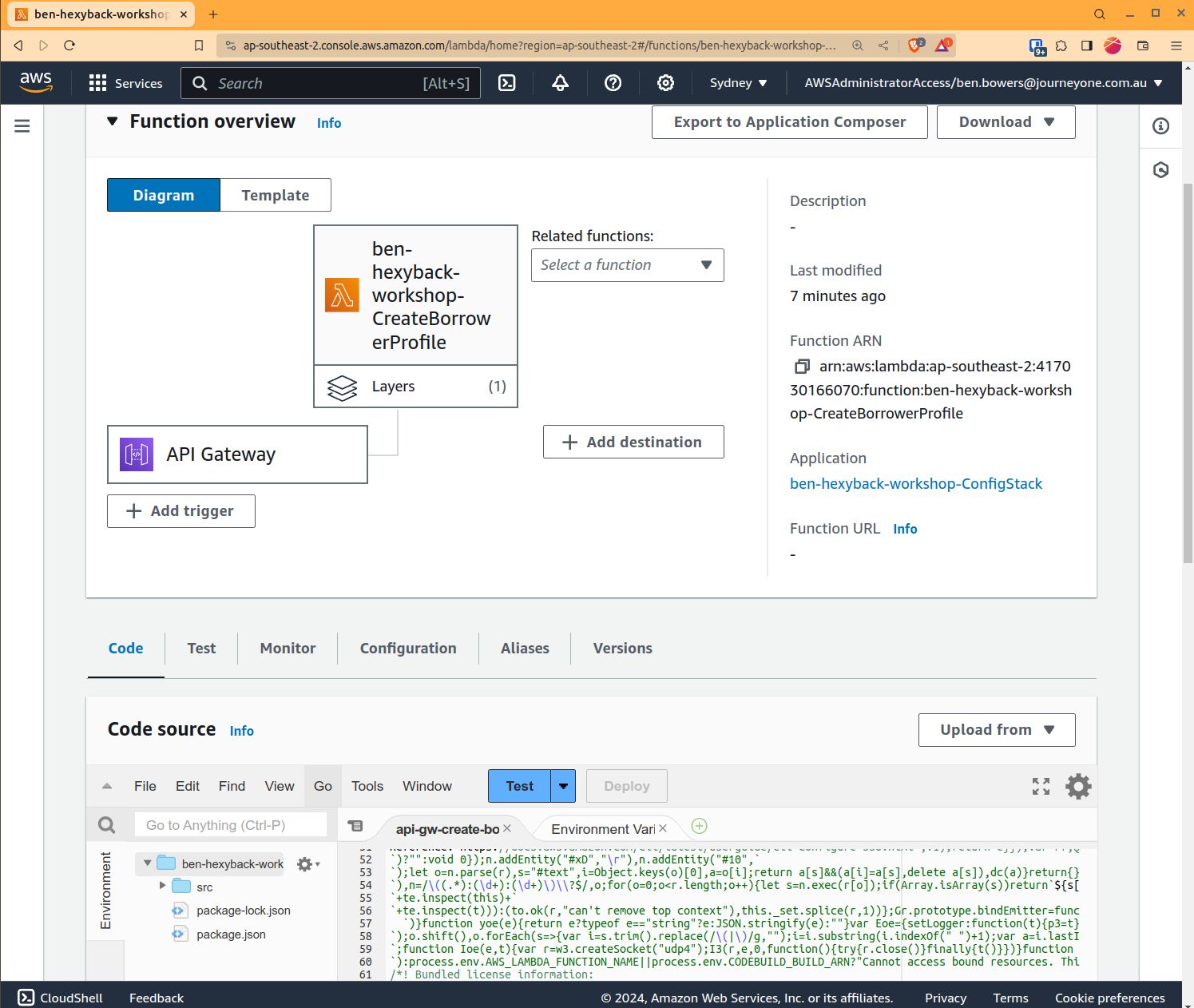Click the Layers row in diagram
This screenshot has height=1008, width=1194.
click(415, 387)
